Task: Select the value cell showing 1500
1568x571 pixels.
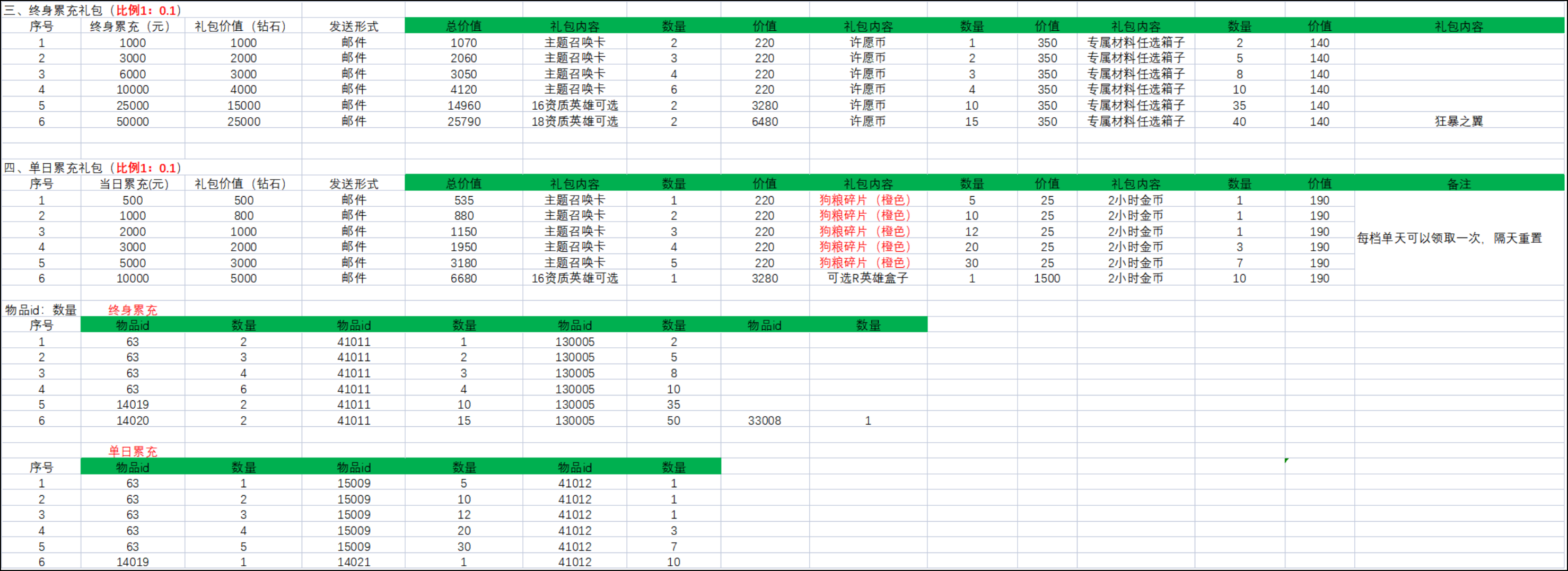Action: coord(1046,278)
